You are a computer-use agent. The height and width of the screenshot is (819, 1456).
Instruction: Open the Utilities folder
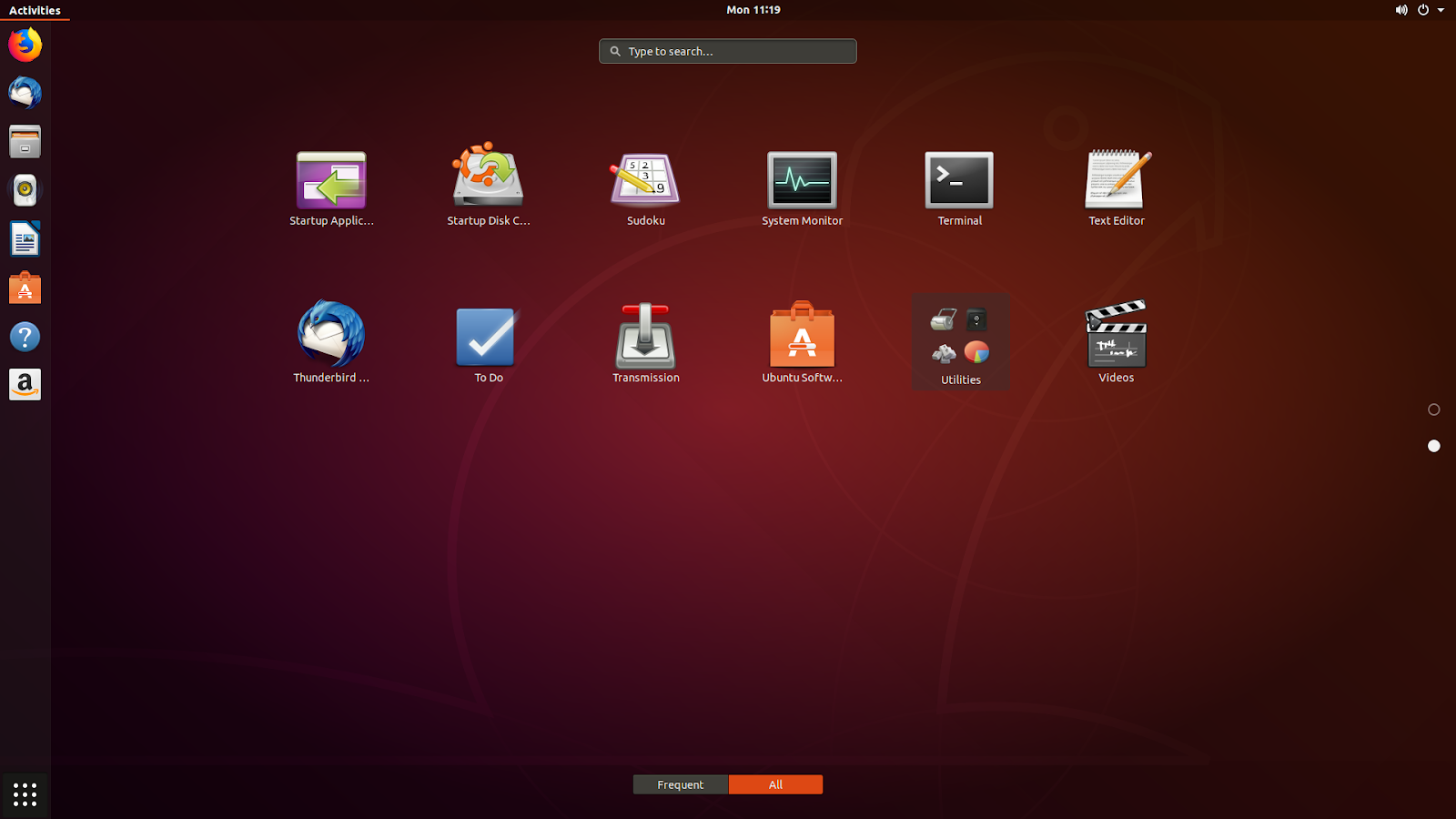coord(960,342)
